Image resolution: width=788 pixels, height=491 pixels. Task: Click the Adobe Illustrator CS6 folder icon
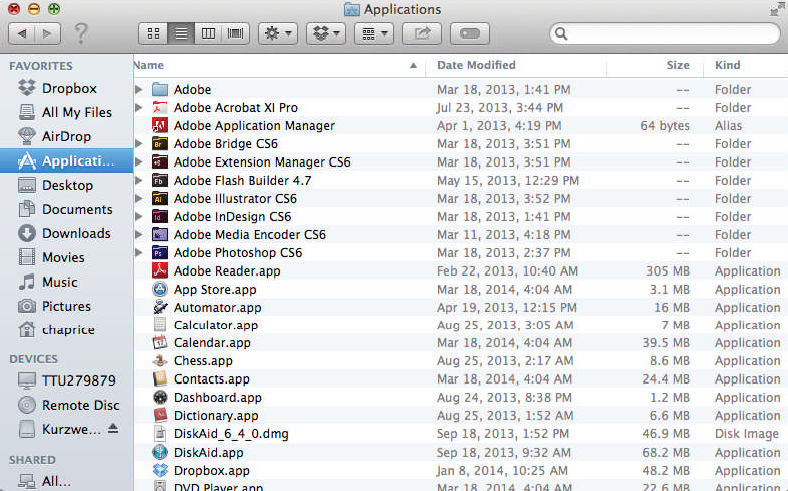point(160,199)
